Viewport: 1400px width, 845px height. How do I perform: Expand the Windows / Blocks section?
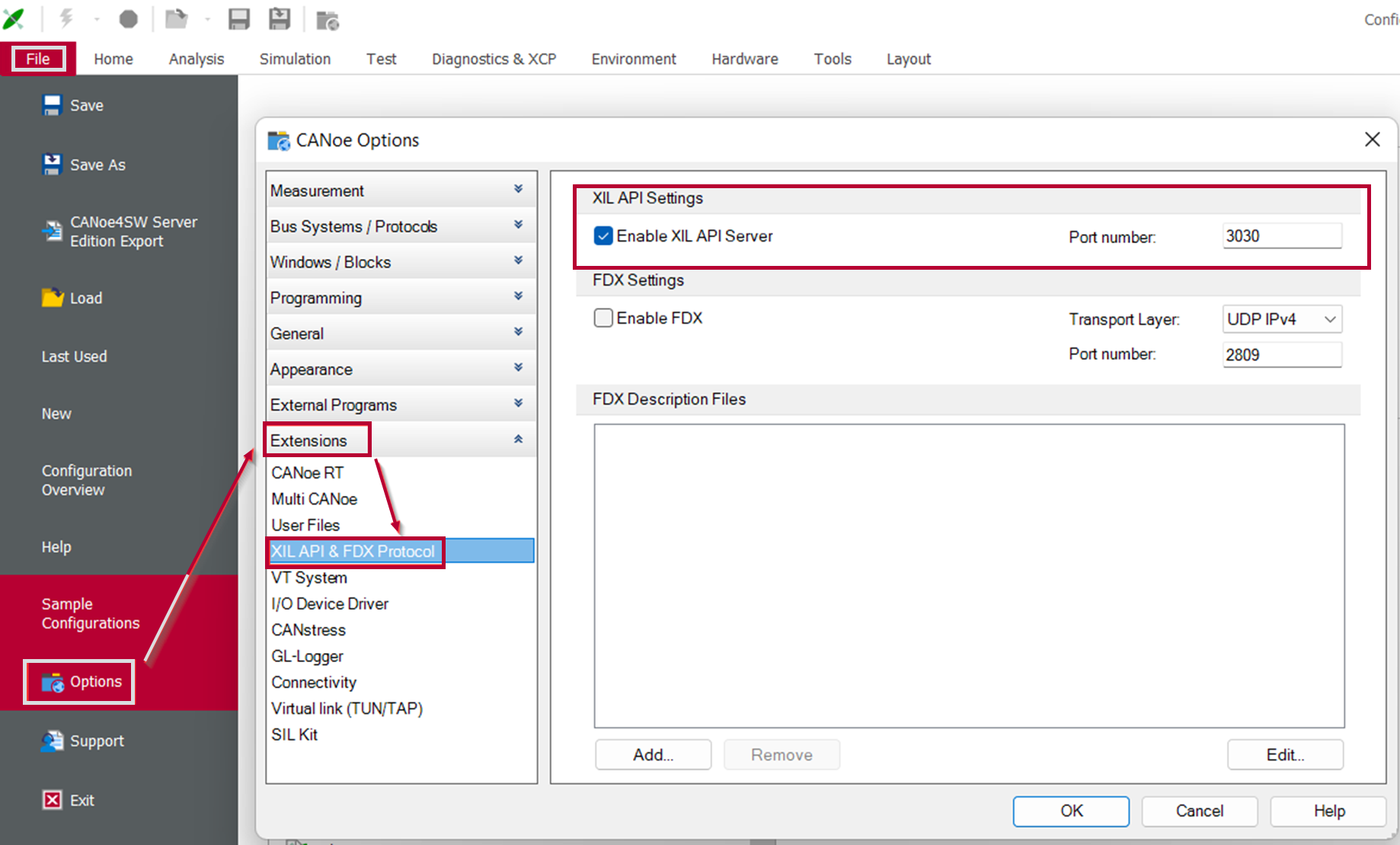click(x=401, y=262)
